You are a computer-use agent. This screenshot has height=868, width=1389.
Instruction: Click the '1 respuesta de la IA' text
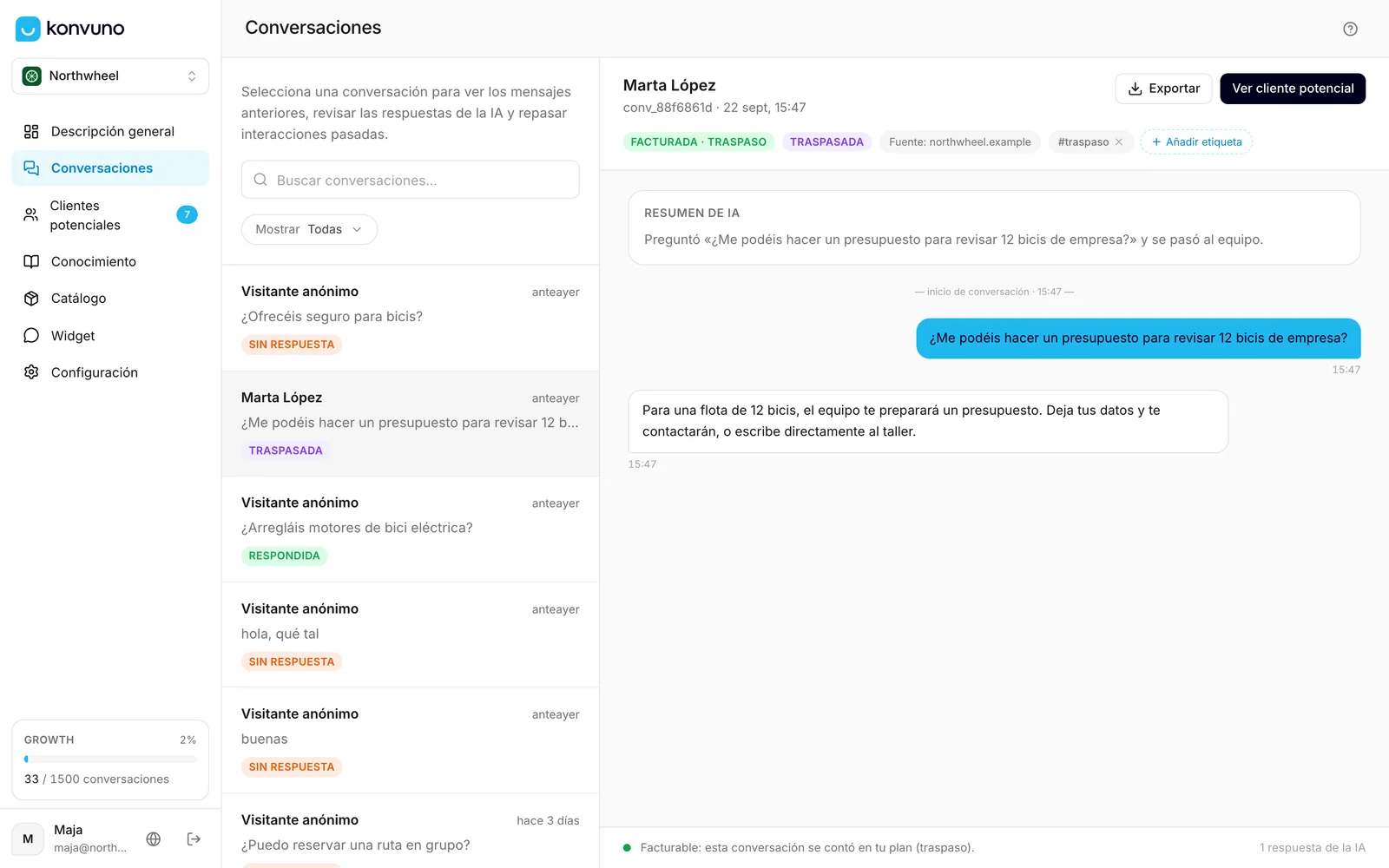point(1313,848)
